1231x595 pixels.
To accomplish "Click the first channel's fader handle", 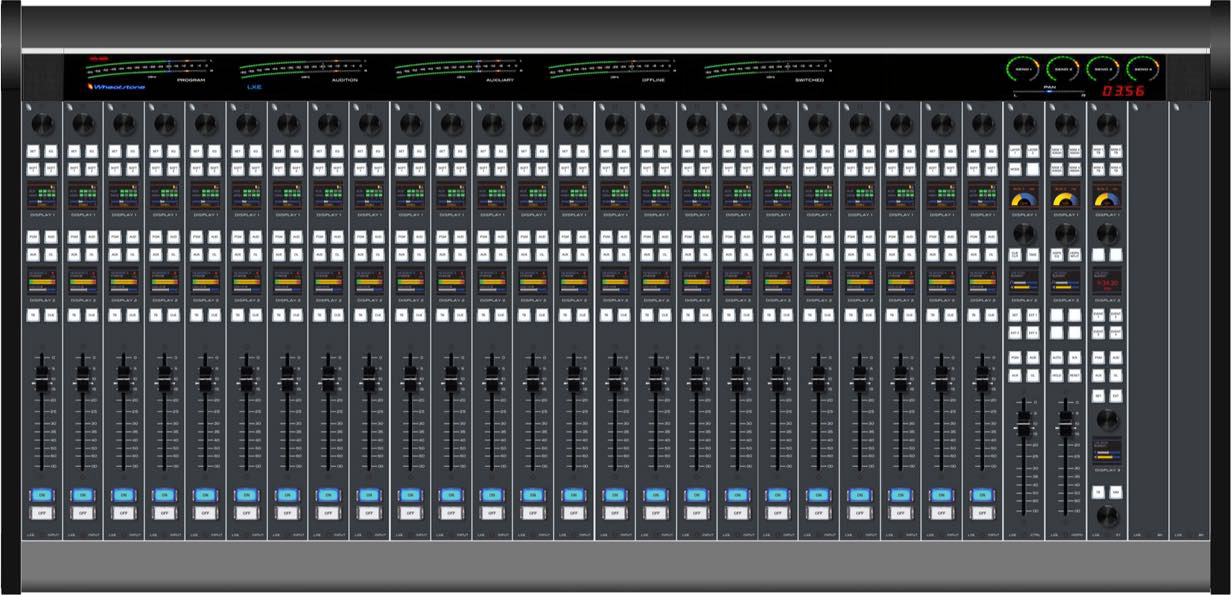I will click(x=41, y=379).
